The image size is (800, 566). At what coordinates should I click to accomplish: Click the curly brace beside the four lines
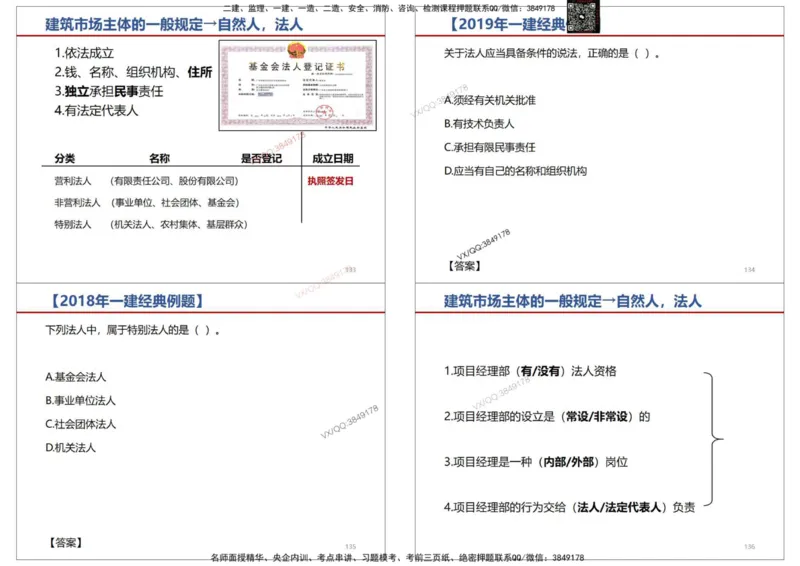[713, 439]
